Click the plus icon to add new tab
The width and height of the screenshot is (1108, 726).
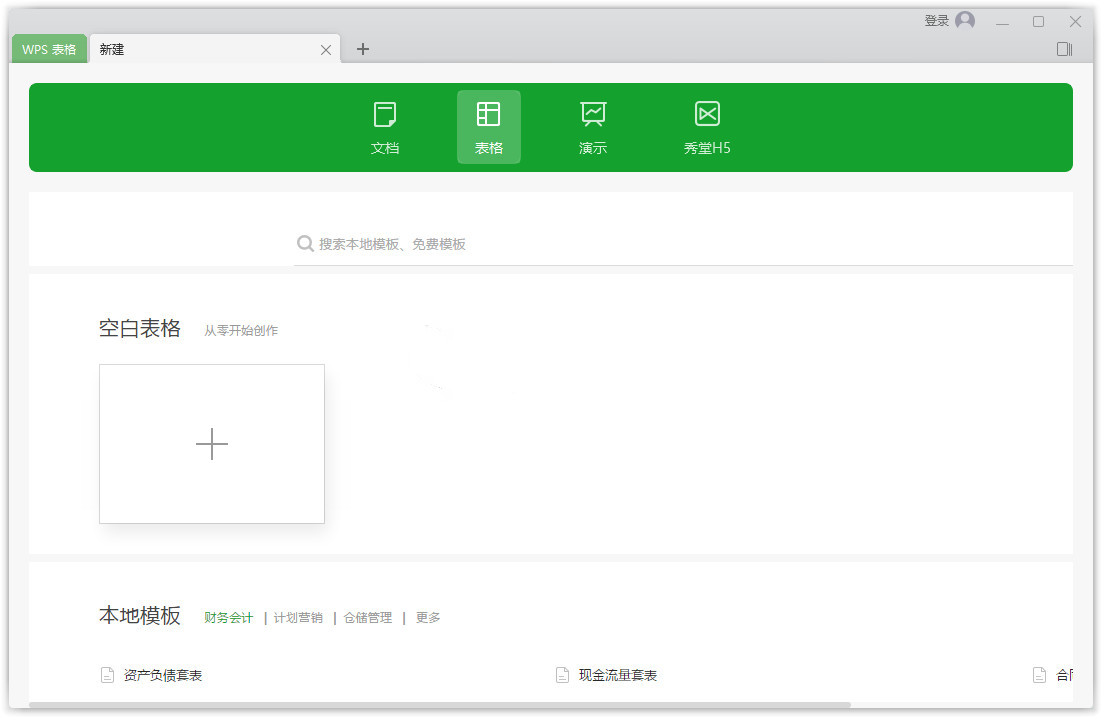point(363,49)
